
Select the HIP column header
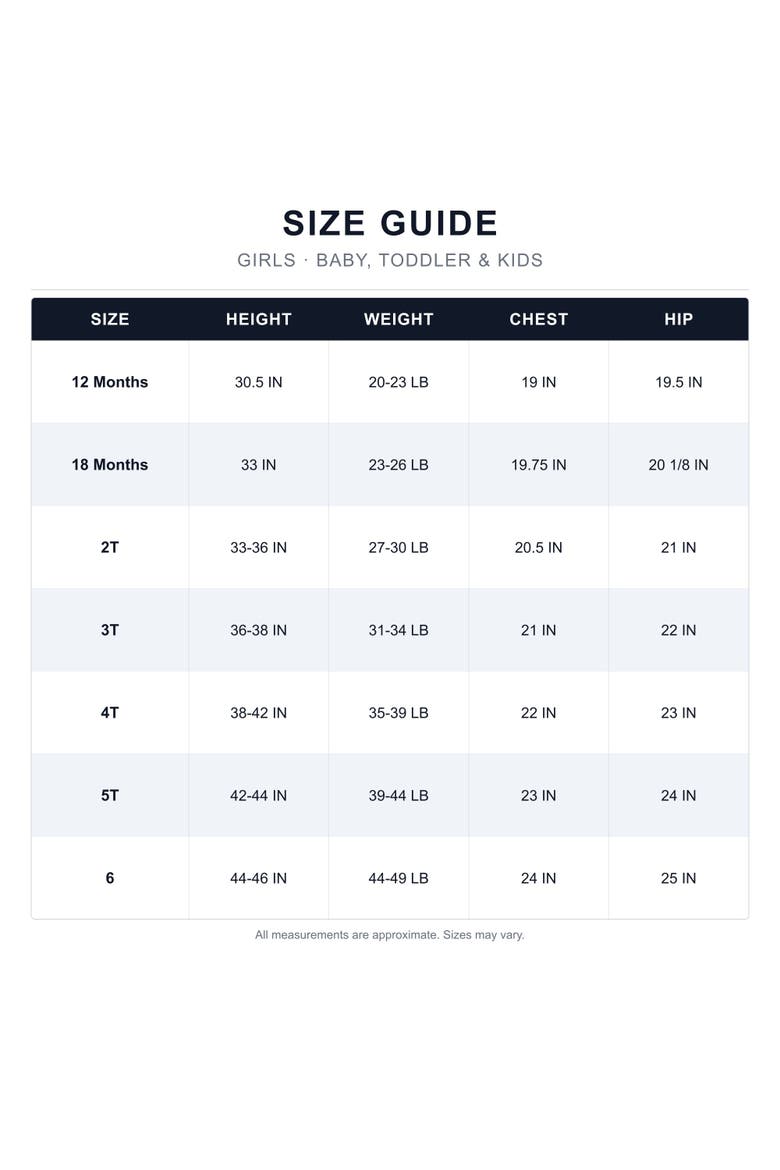678,319
